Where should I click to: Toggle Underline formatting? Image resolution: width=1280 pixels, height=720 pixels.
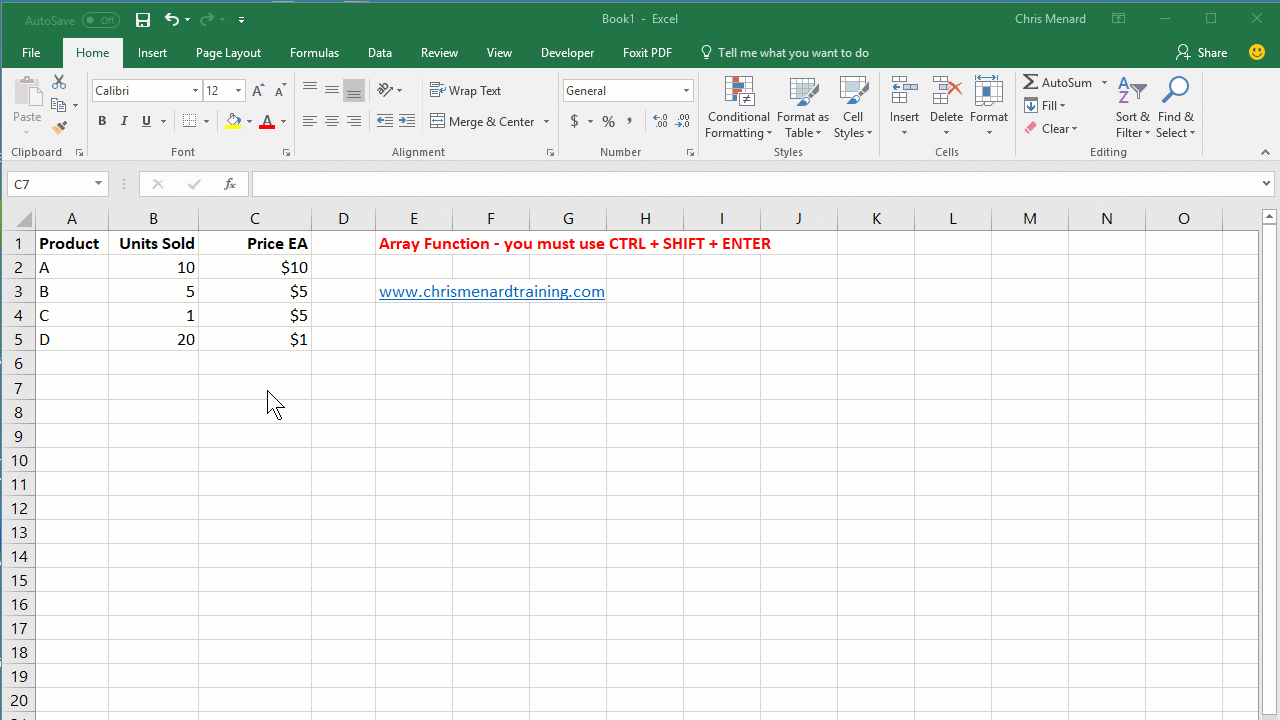(146, 122)
